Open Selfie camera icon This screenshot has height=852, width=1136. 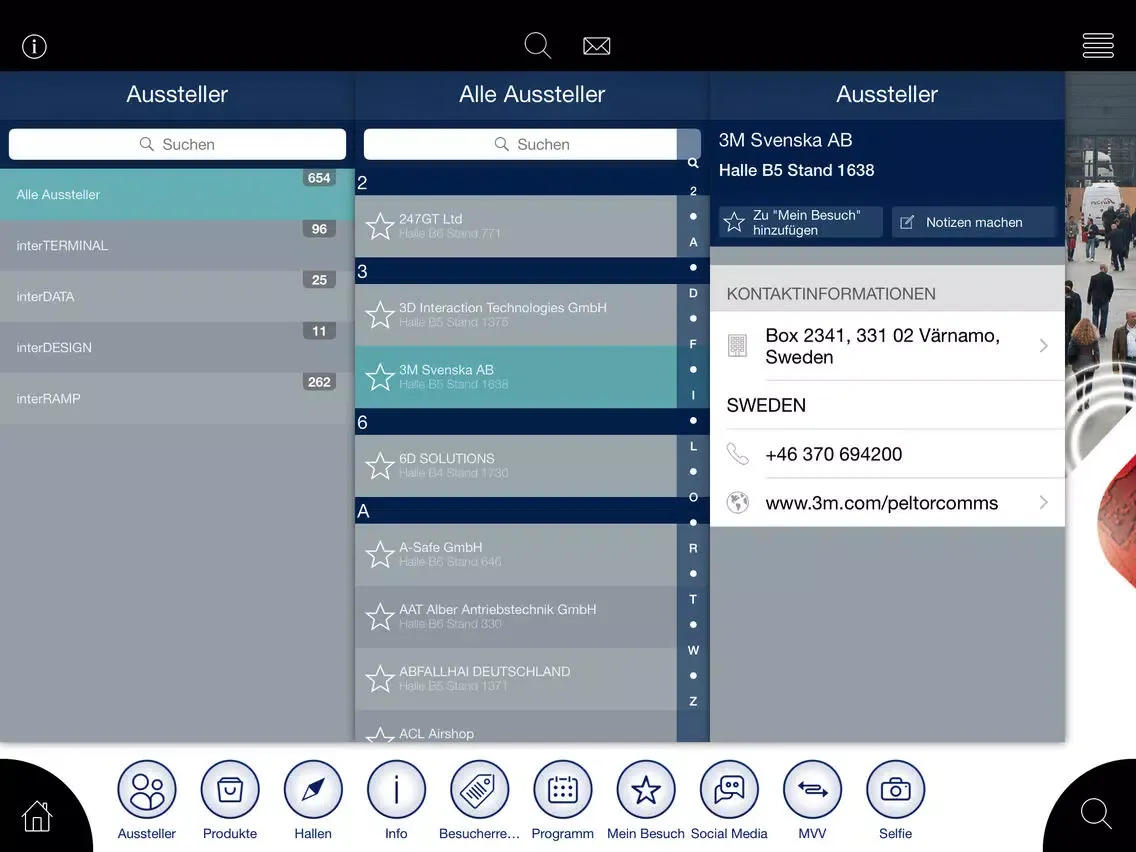click(x=895, y=790)
